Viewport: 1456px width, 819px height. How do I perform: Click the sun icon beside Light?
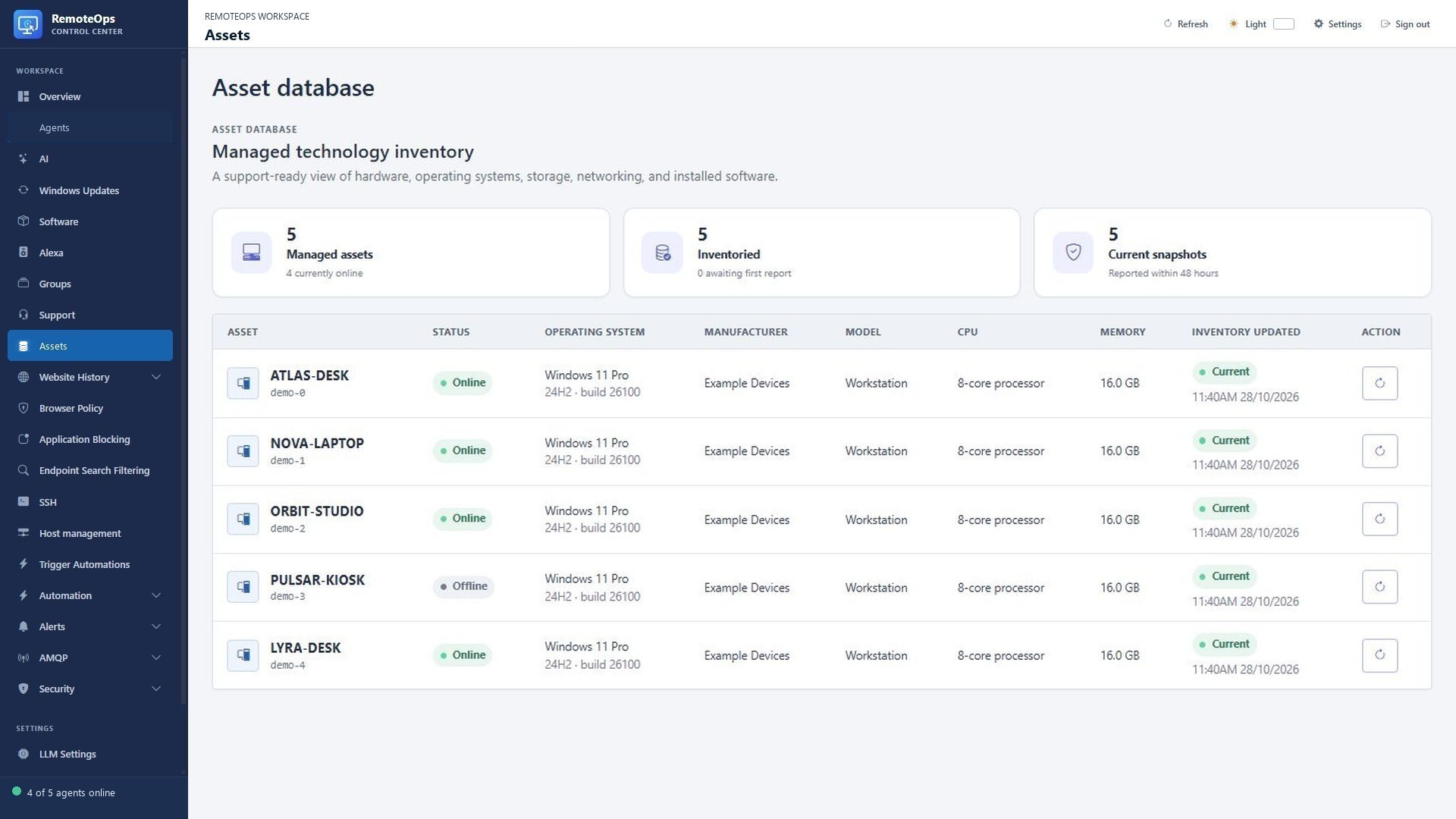tap(1234, 24)
